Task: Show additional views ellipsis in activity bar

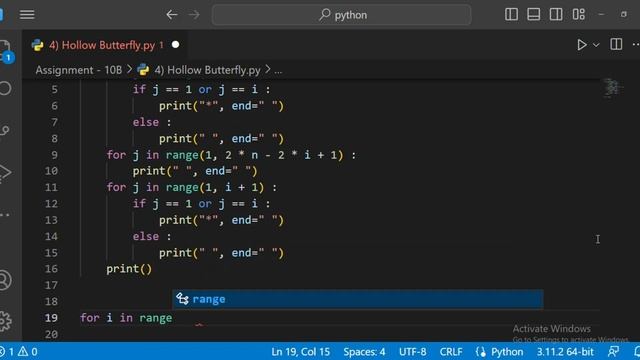Action: [5, 214]
